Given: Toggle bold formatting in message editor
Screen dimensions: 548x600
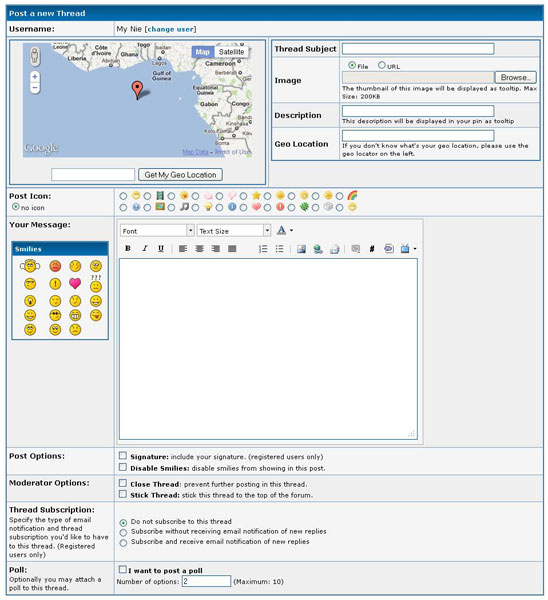Looking at the screenshot, I should coord(128,248).
